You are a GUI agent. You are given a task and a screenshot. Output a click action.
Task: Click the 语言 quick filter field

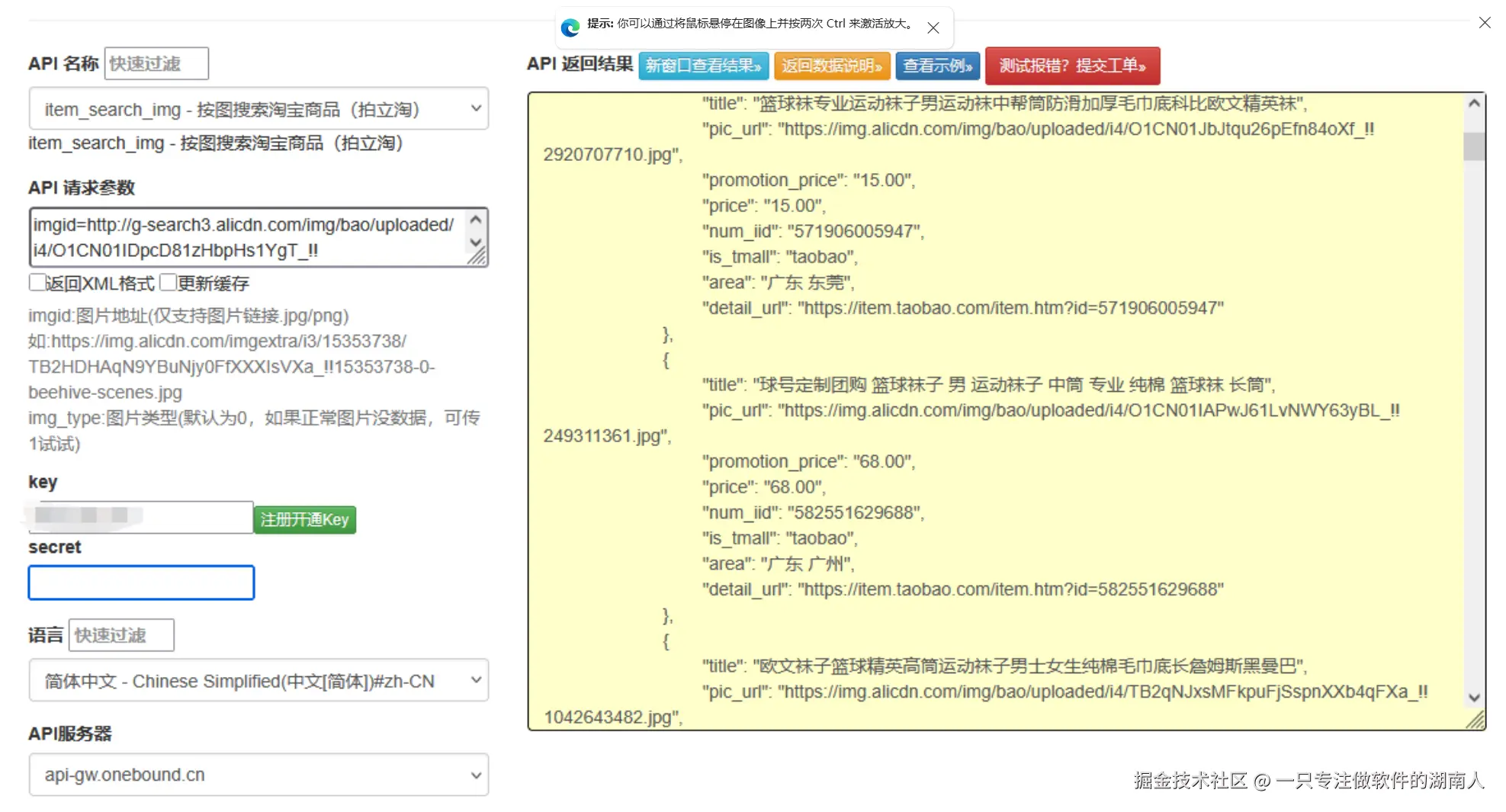click(x=121, y=635)
